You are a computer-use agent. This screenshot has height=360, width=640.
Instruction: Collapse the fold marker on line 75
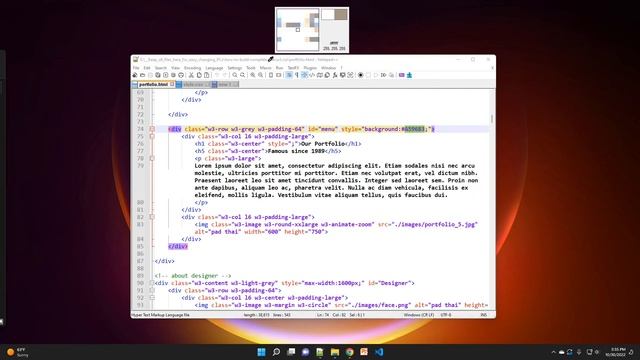[x=152, y=136]
